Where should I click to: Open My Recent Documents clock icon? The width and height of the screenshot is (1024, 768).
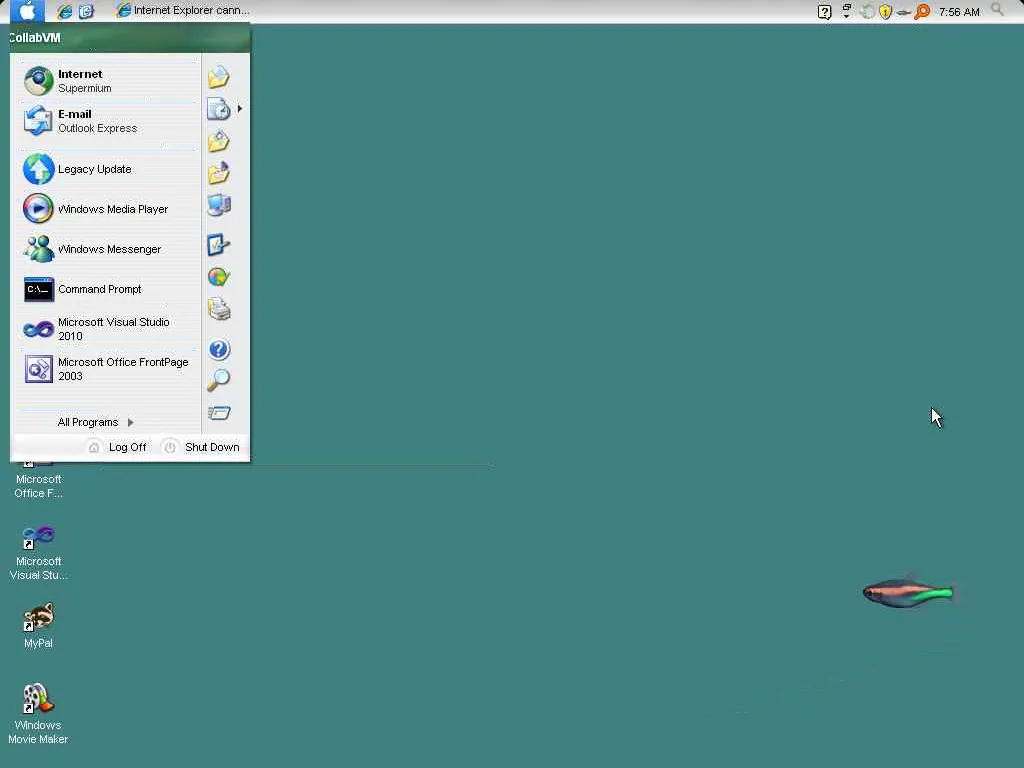tap(219, 109)
